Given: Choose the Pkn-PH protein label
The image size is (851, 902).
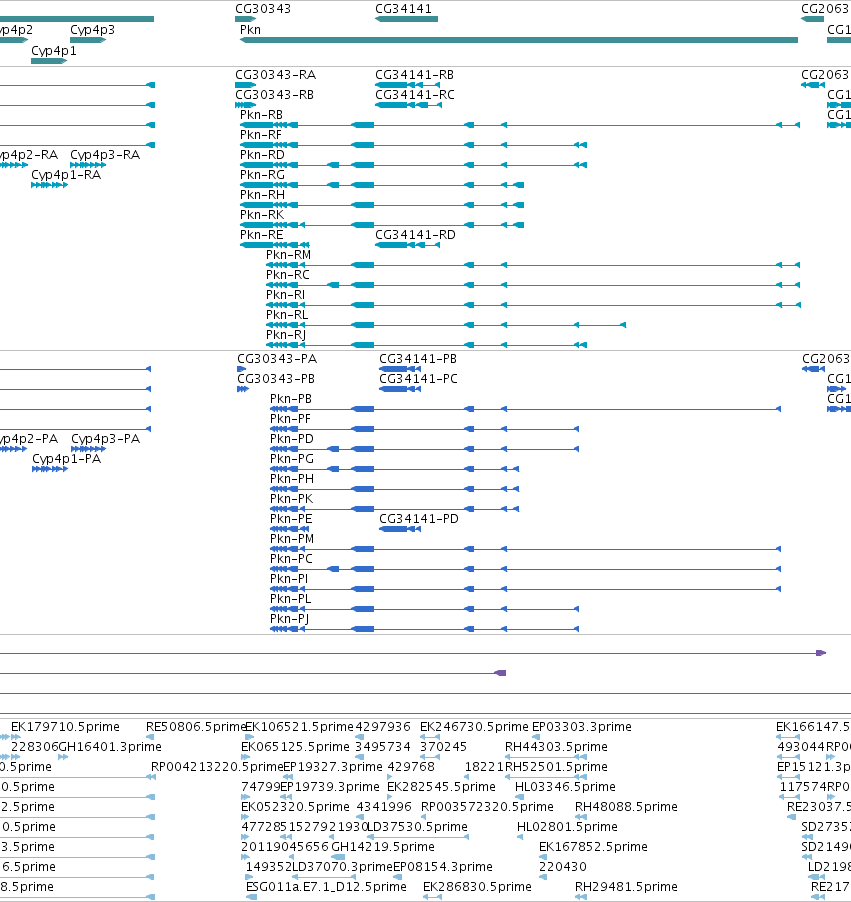Looking at the screenshot, I should point(292,479).
